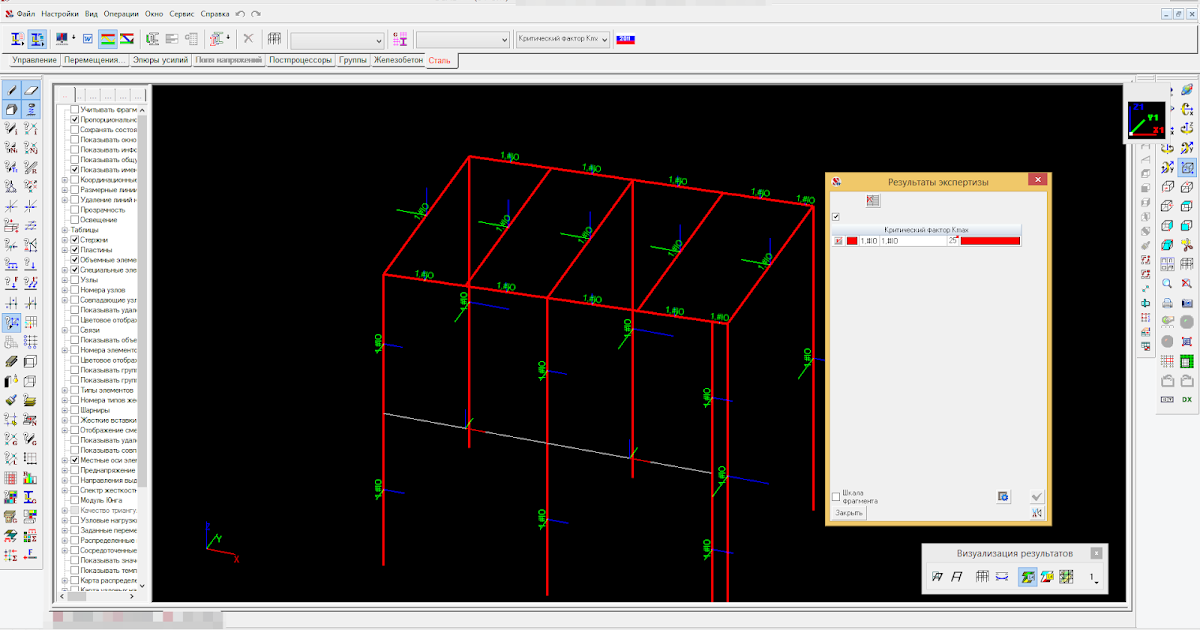The height and width of the screenshot is (630, 1200).
Task: Click the axis orientation widget with Z1 Y1 X1
Action: tap(1147, 119)
